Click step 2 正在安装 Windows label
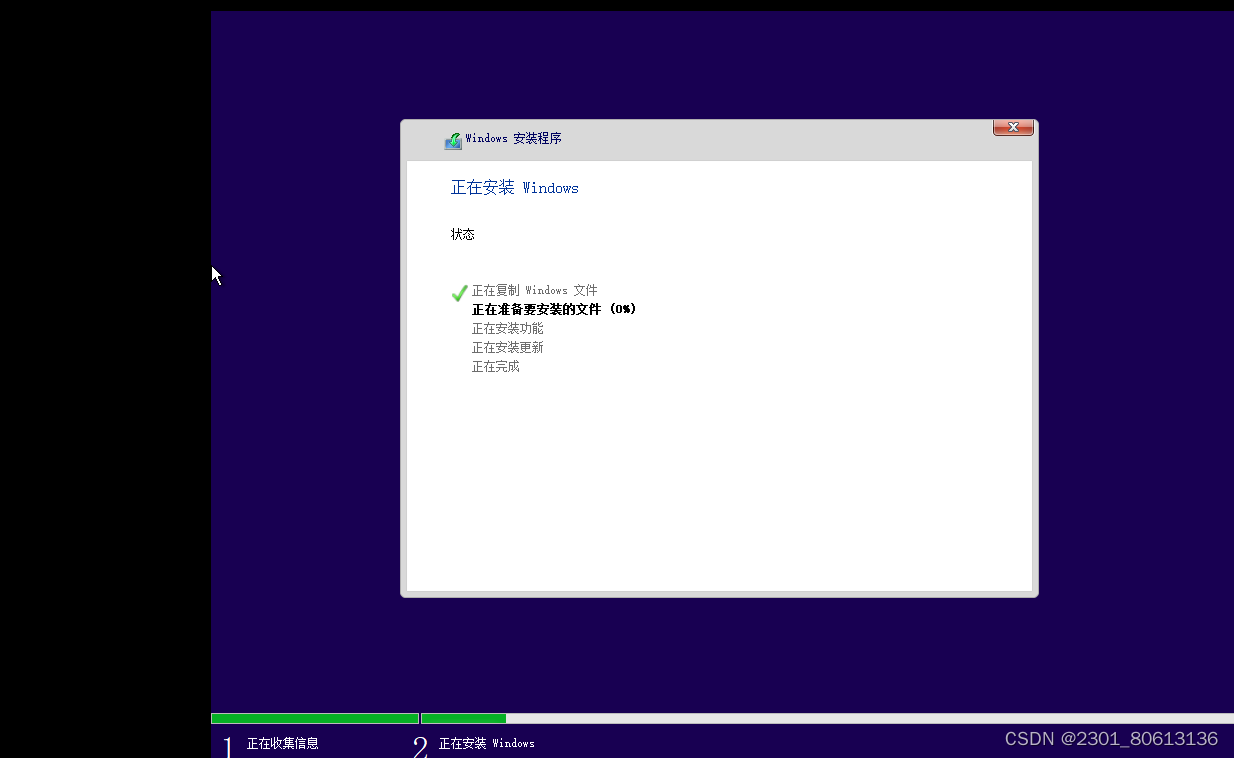 [486, 744]
